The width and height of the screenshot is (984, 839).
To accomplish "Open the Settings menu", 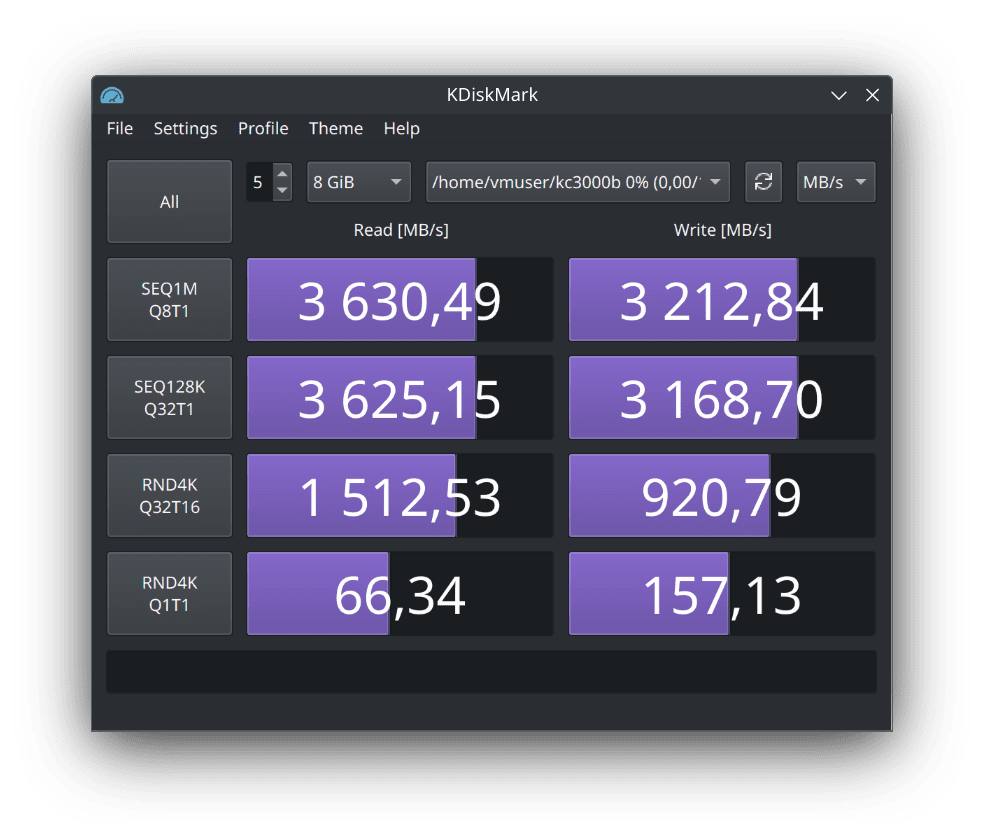I will pos(185,129).
